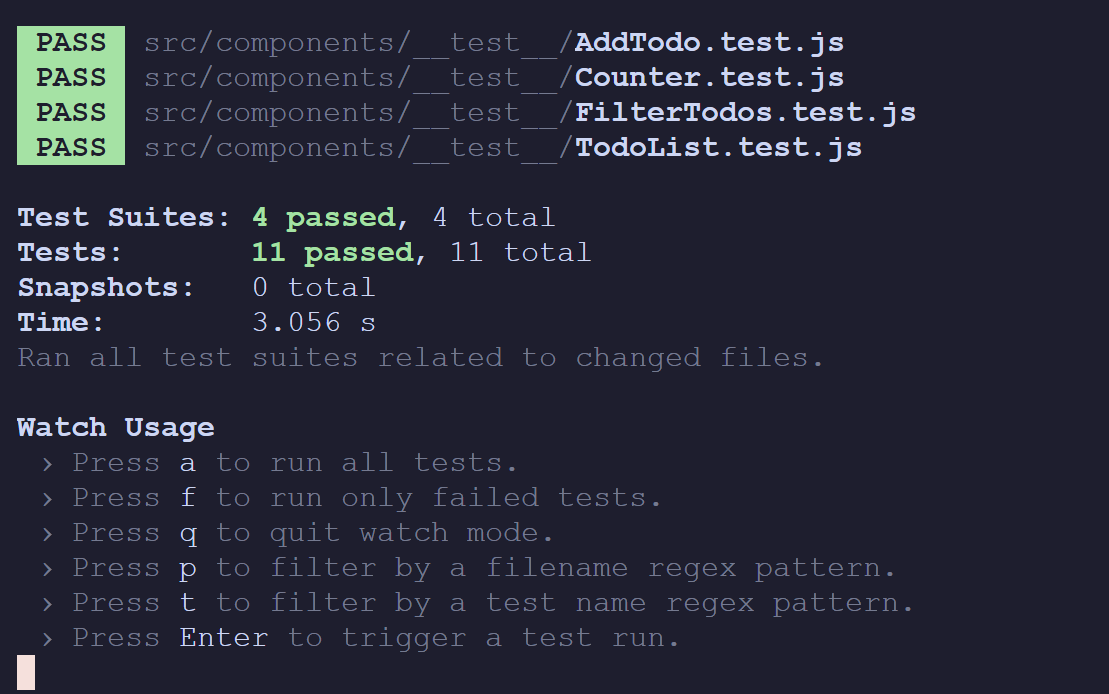Viewport: 1109px width, 694px height.
Task: Click the arrow bullet before 'Press f'
Action: pyautogui.click(x=47, y=499)
